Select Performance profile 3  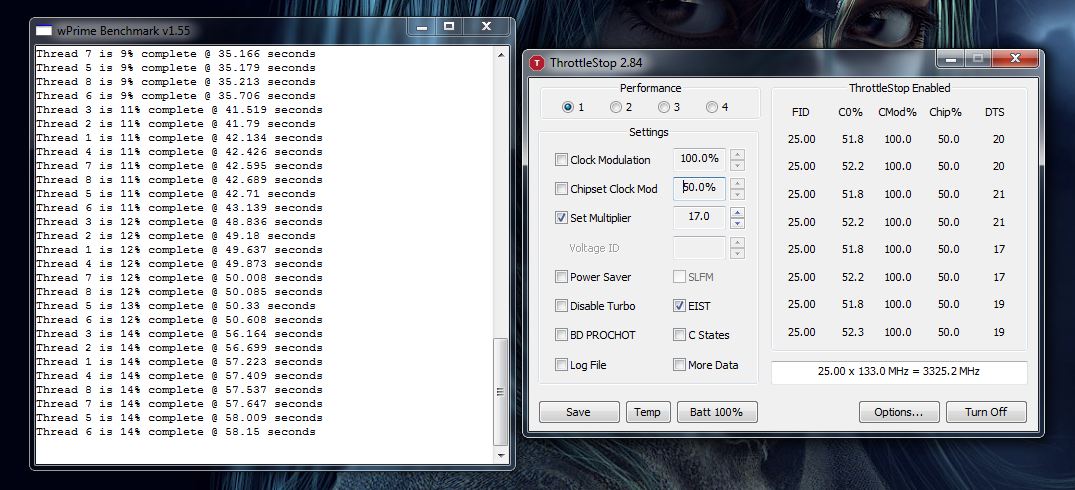[x=664, y=107]
